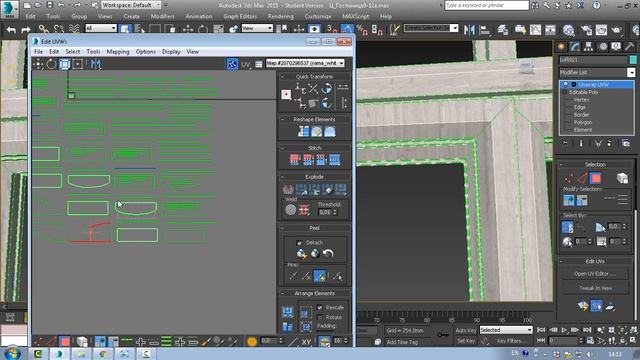Select the Rotate tool in Edit UVWs toolbar
640x360 pixels.
[x=51, y=64]
